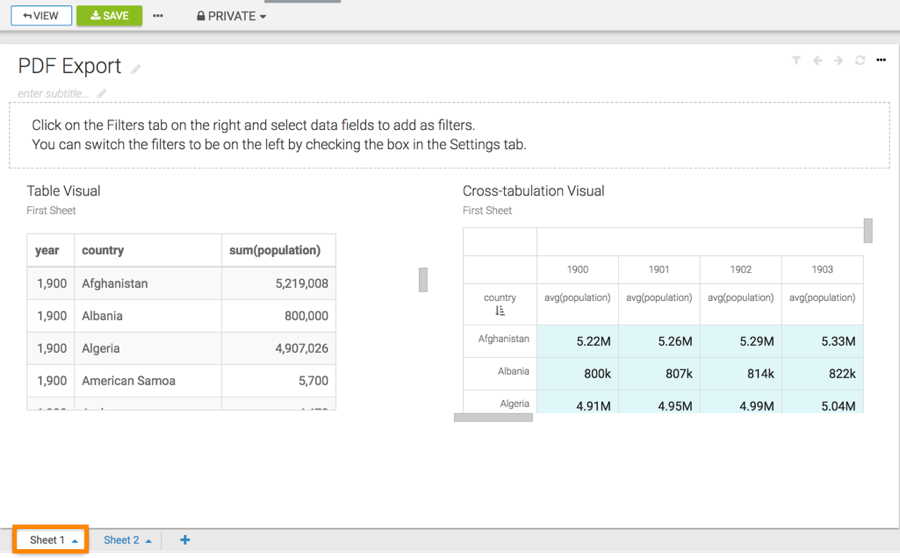
Task: Open the Sheet 1 tab arrow menu
Action: point(75,541)
